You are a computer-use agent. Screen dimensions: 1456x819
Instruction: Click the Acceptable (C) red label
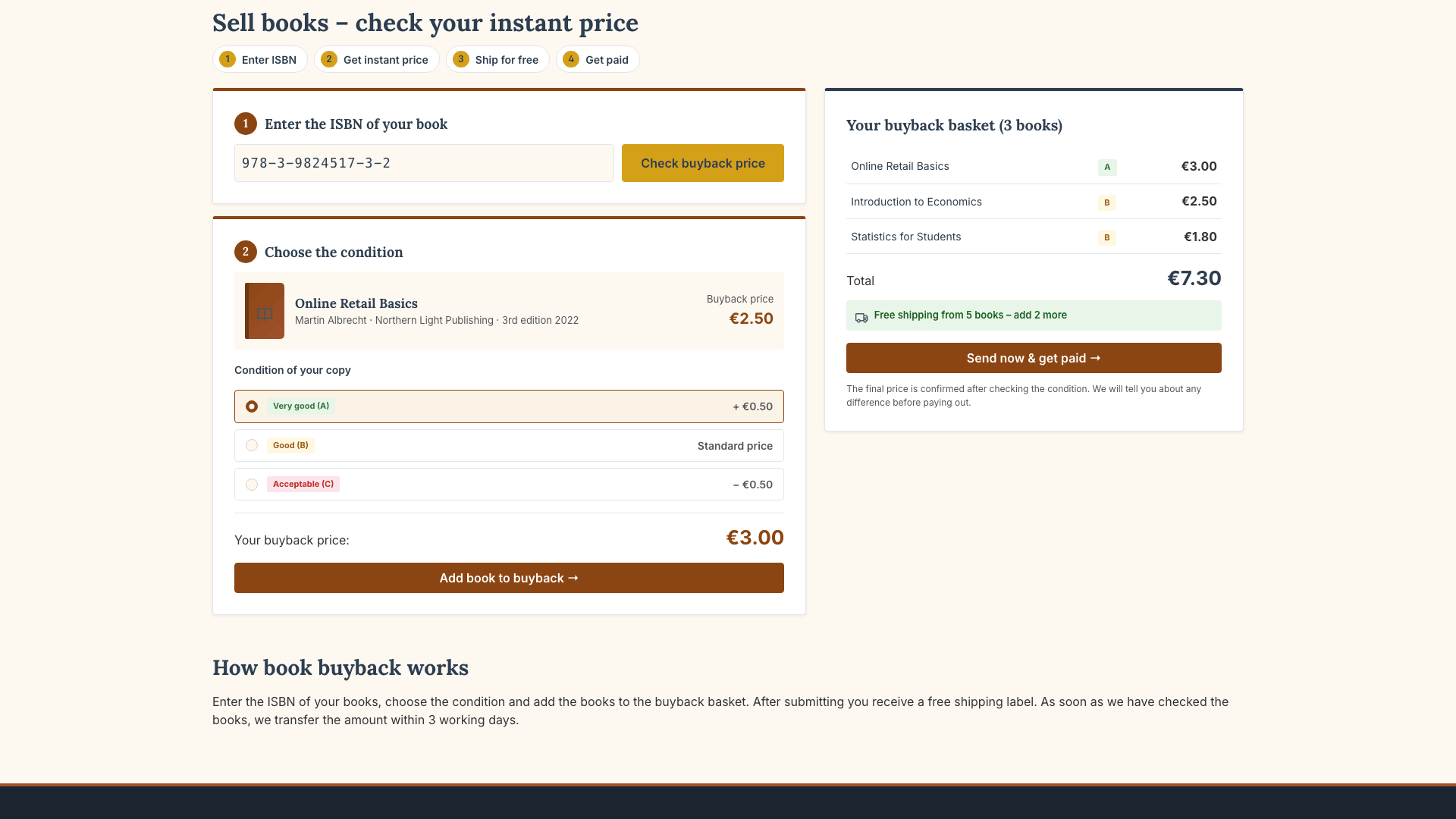303,484
